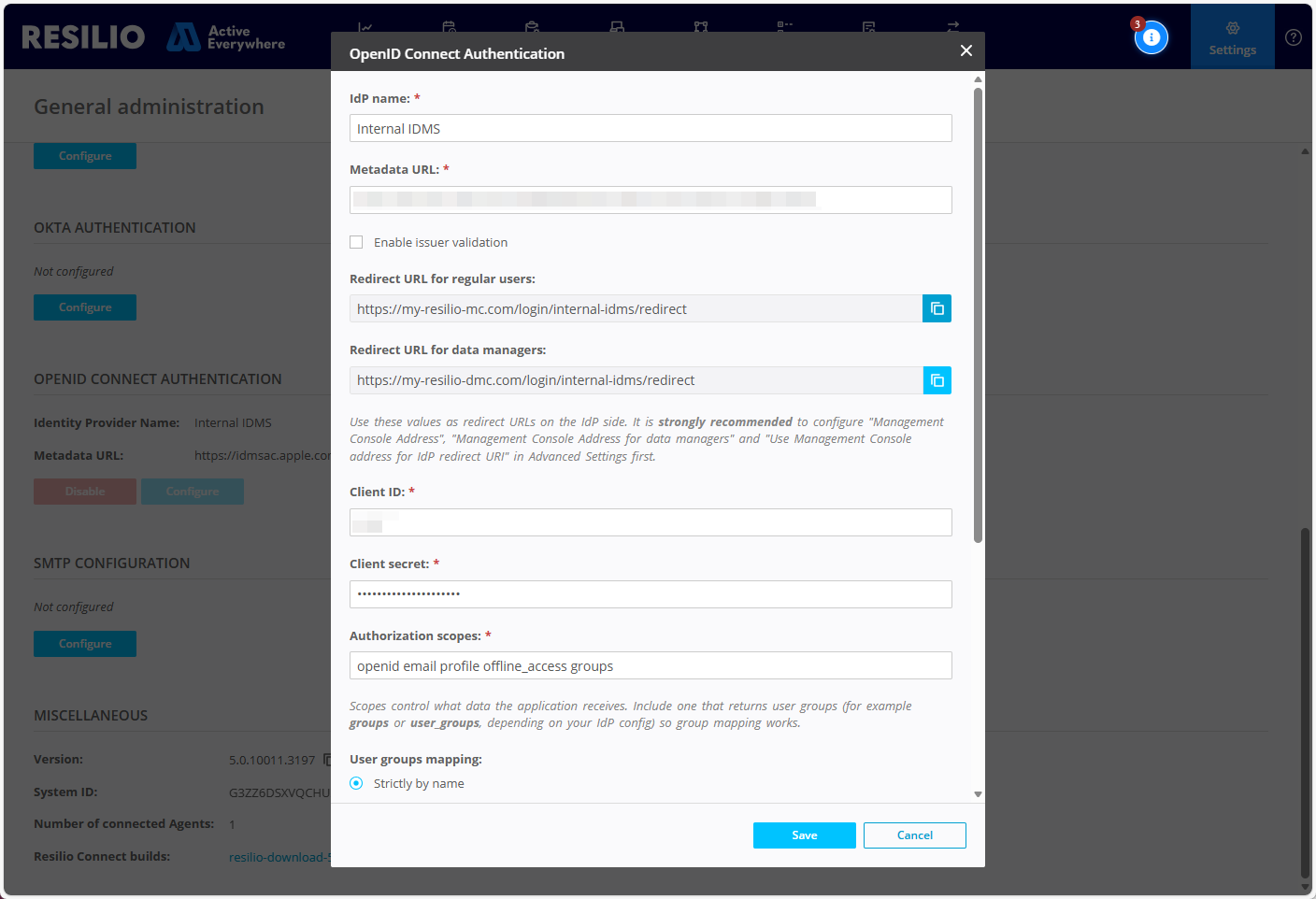Screen dimensions: 1316x899
Task: Open Settings gear in top navigation
Action: 1232,37
